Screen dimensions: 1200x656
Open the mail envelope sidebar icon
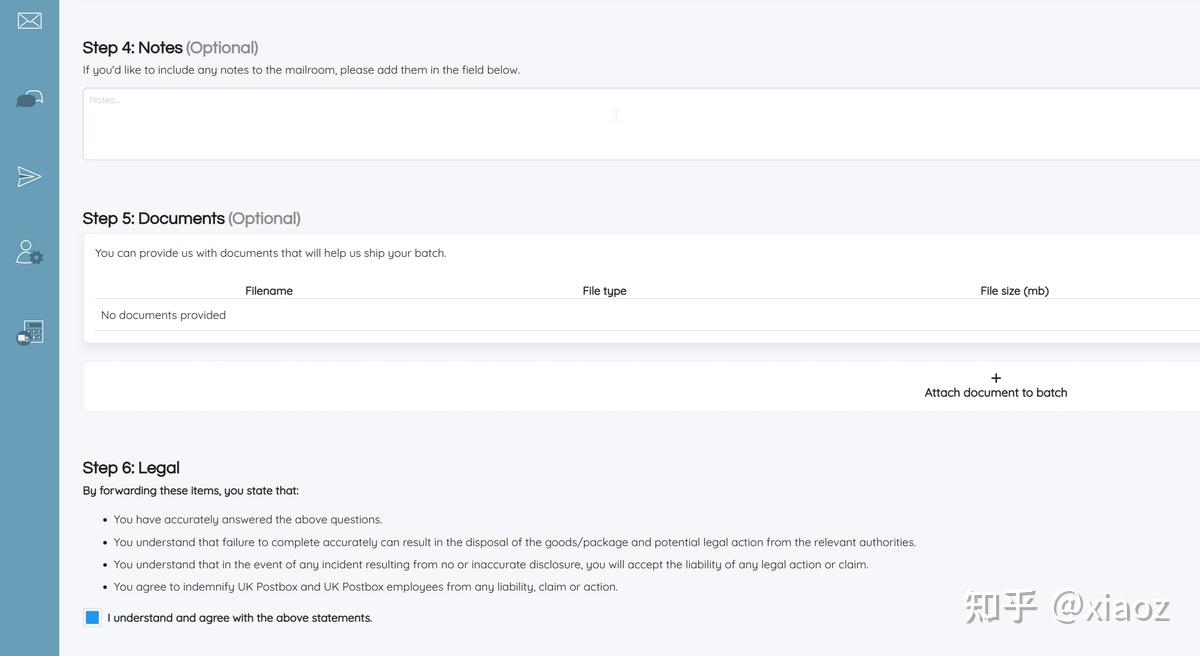30,20
